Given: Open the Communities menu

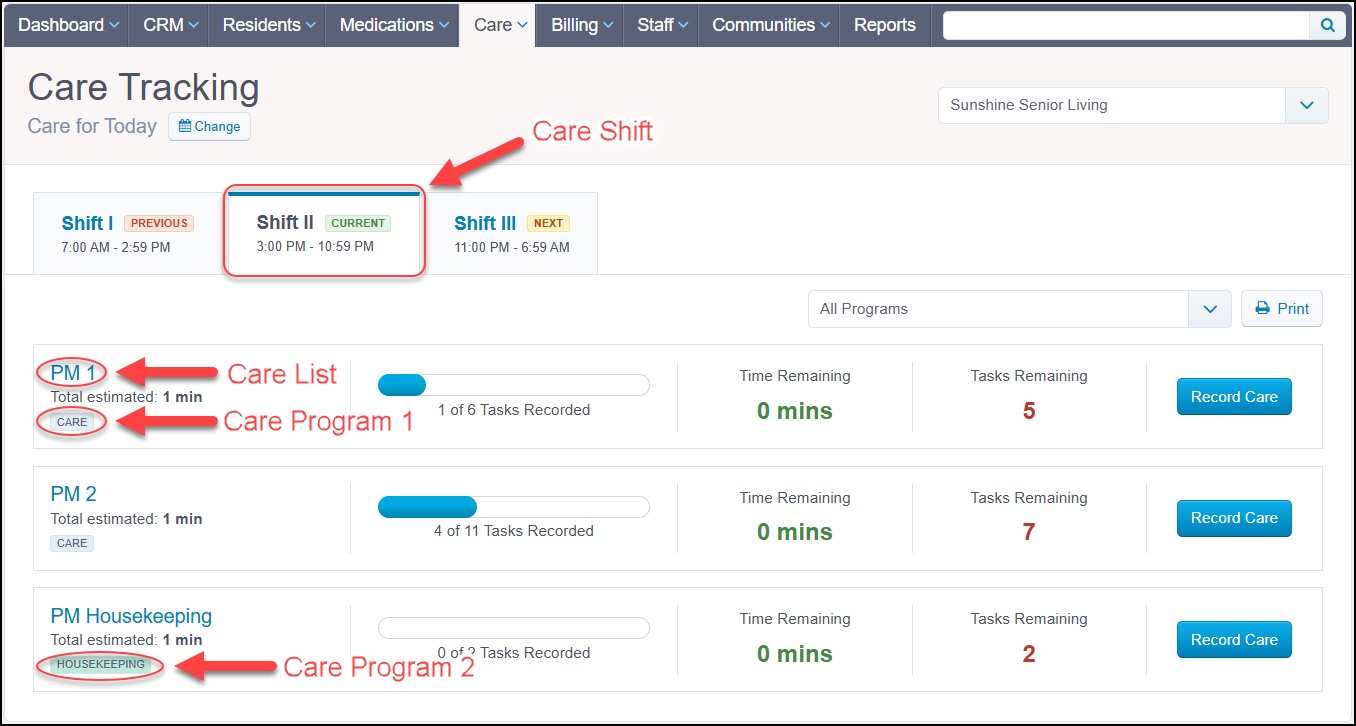Looking at the screenshot, I should pyautogui.click(x=769, y=25).
